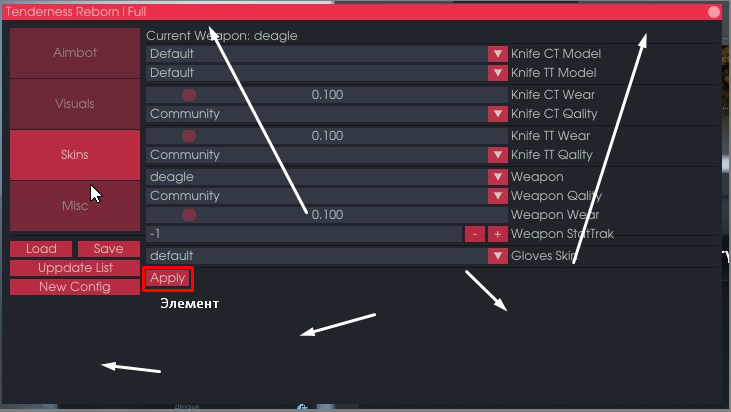
Task: Open the Misc tab
Action: pyautogui.click(x=75, y=206)
